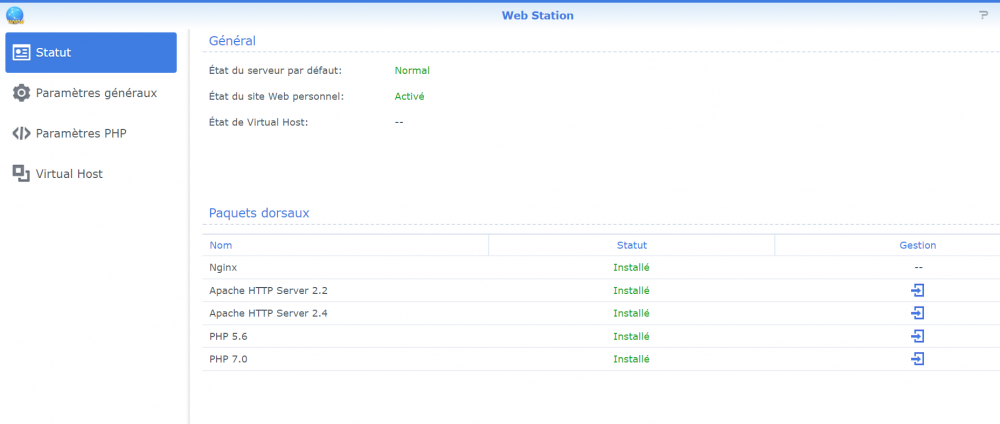Click the Virtual Host overlapping squares icon
This screenshot has height=424, width=1000.
tap(21, 173)
